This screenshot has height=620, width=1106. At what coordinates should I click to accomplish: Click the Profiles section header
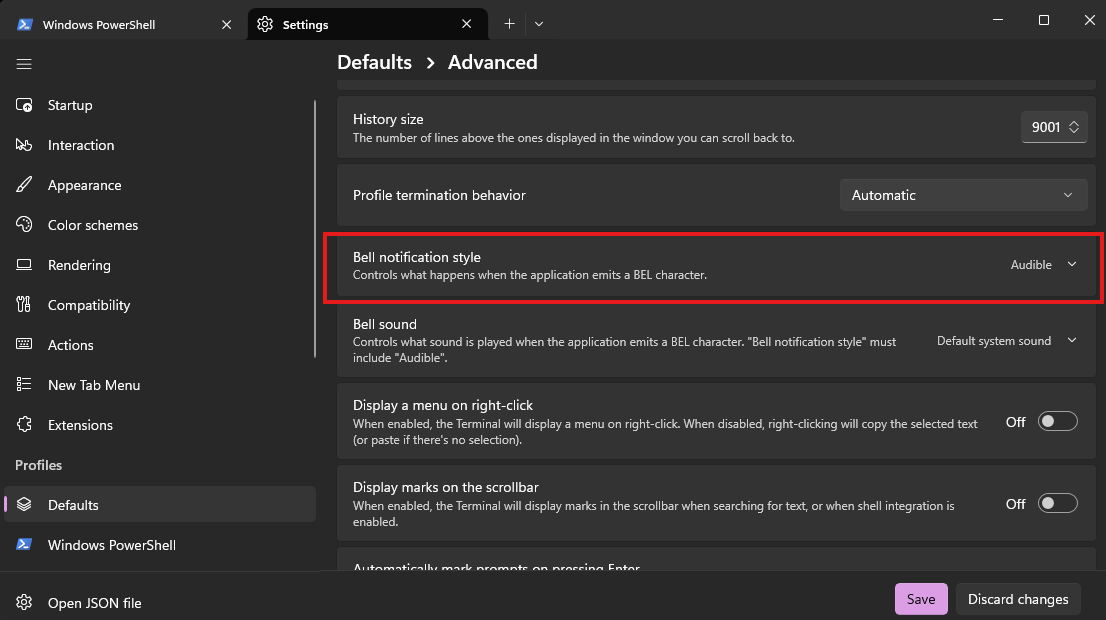pyautogui.click(x=39, y=465)
